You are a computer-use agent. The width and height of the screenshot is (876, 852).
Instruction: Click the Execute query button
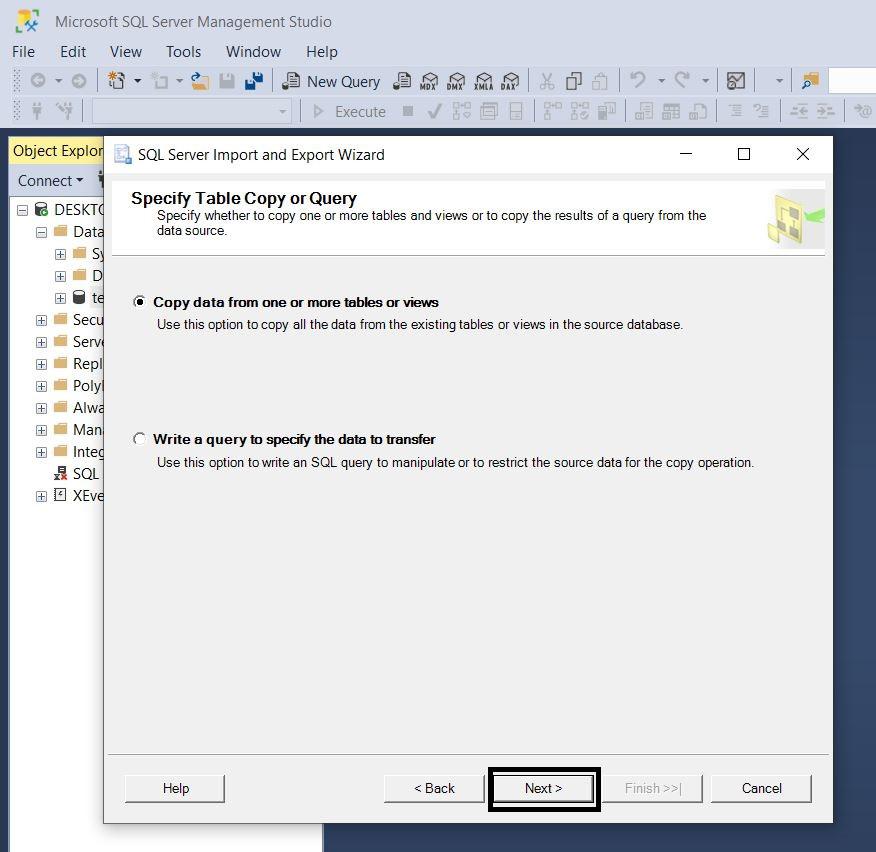[x=349, y=112]
